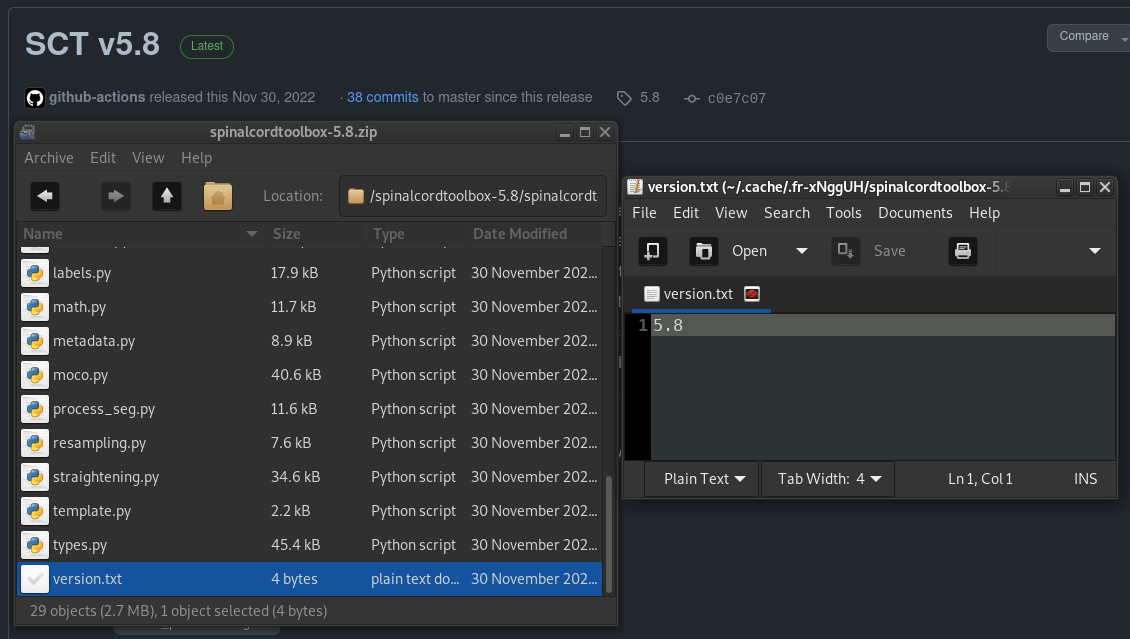The height and width of the screenshot is (639, 1130).
Task: Create a new document with gedit's new-document icon
Action: pyautogui.click(x=652, y=251)
